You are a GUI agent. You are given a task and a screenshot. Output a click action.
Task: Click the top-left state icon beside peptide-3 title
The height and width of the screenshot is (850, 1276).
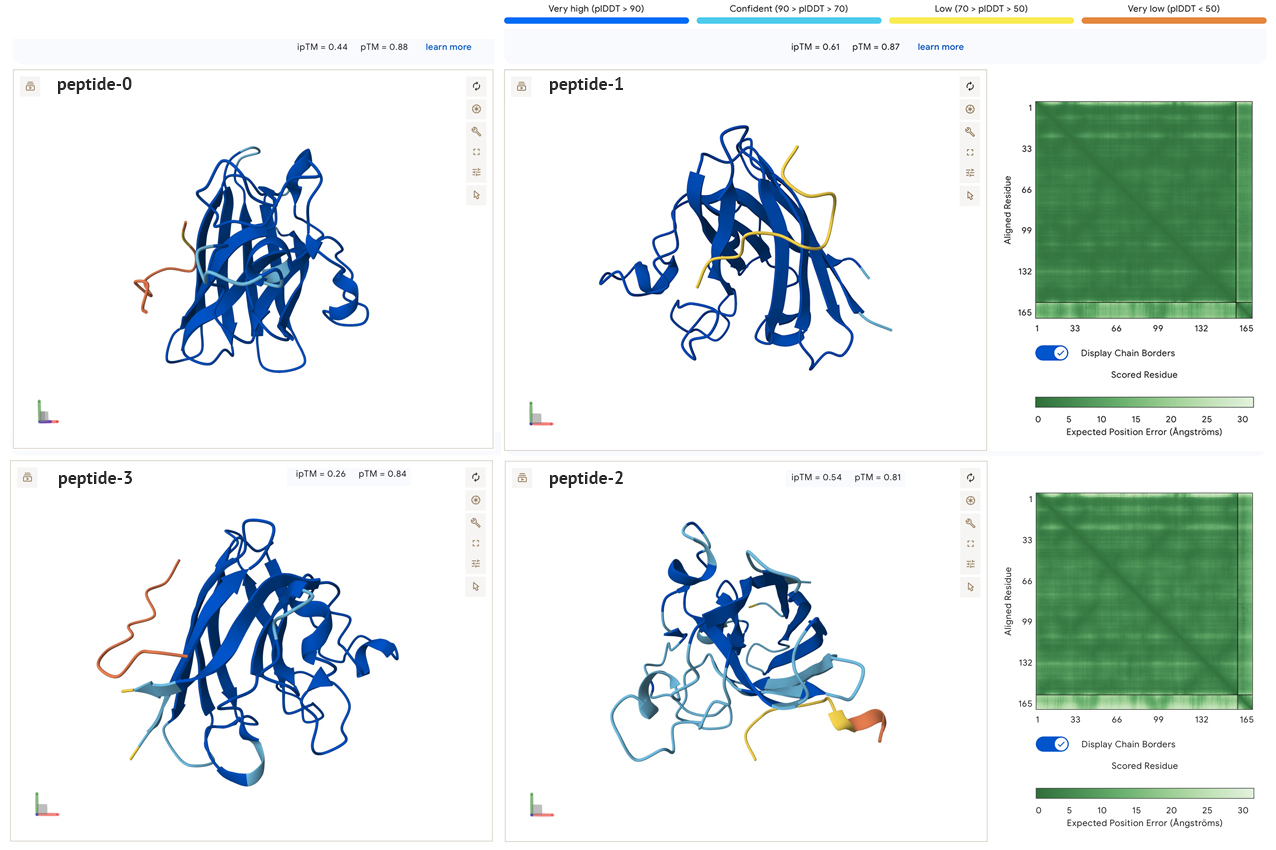(x=28, y=479)
